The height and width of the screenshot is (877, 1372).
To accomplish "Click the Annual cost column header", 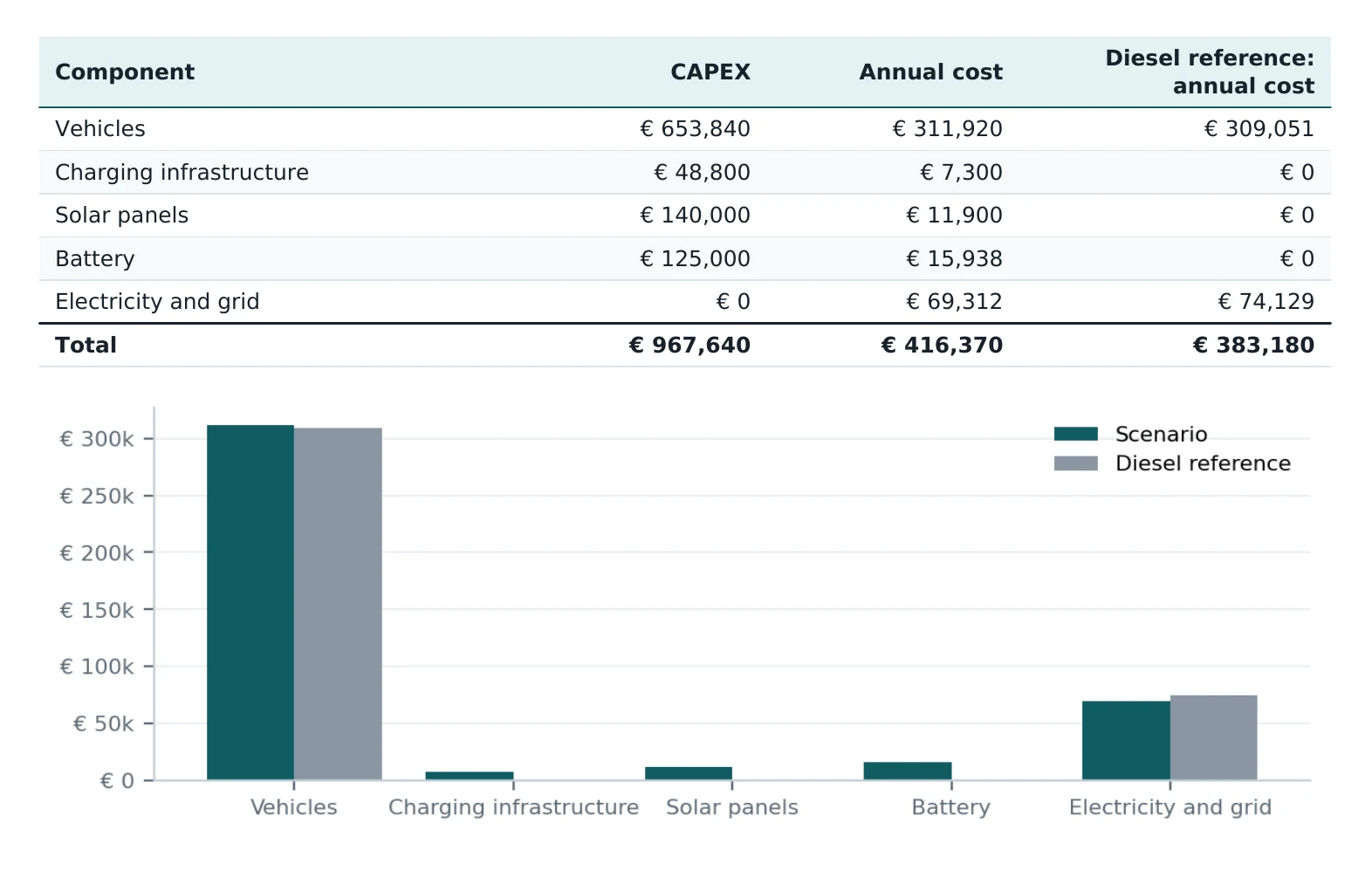I will click(931, 72).
